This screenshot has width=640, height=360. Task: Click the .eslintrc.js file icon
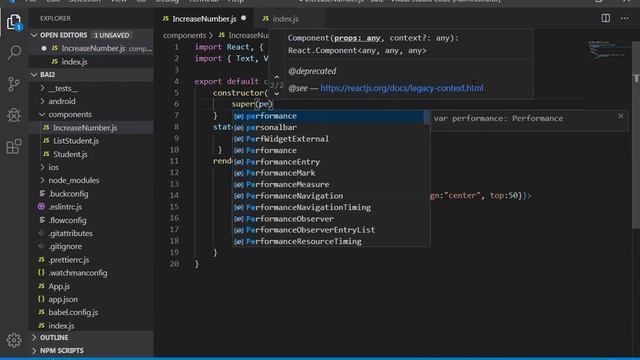pyautogui.click(x=41, y=207)
